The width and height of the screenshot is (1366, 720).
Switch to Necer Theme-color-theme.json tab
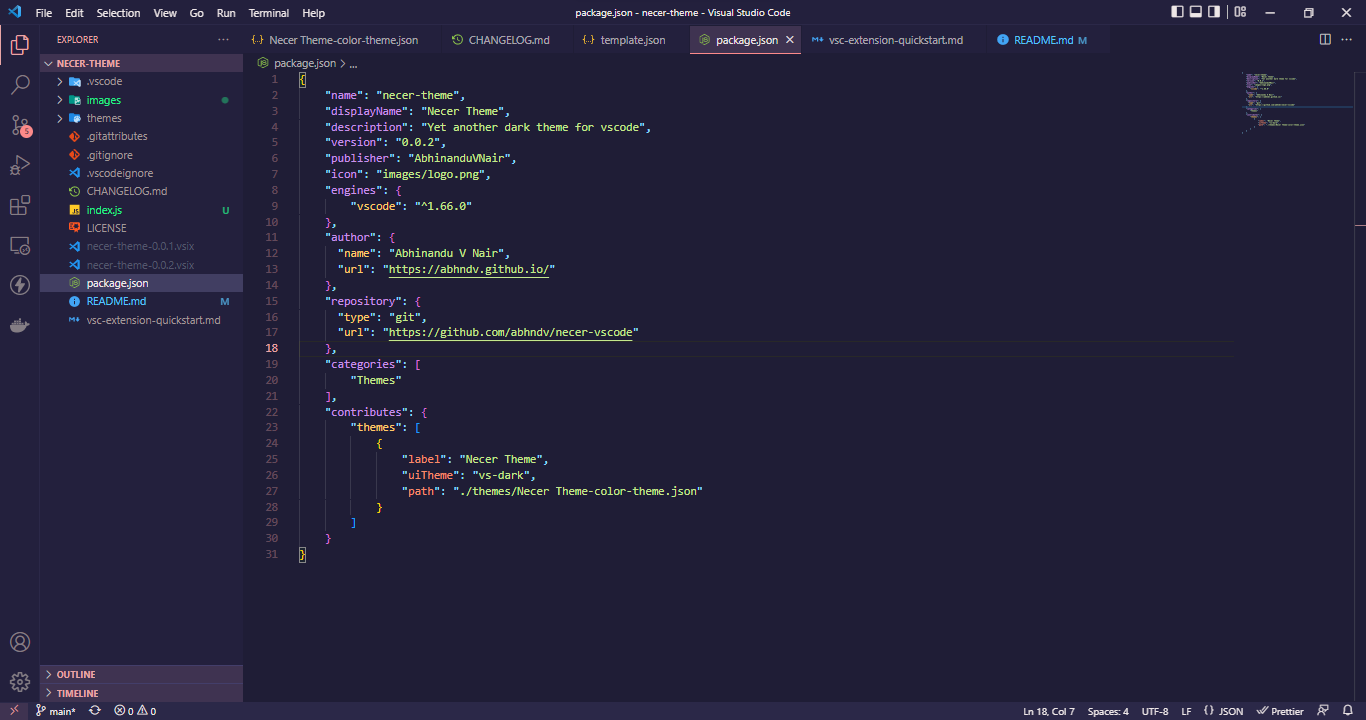[x=343, y=40]
